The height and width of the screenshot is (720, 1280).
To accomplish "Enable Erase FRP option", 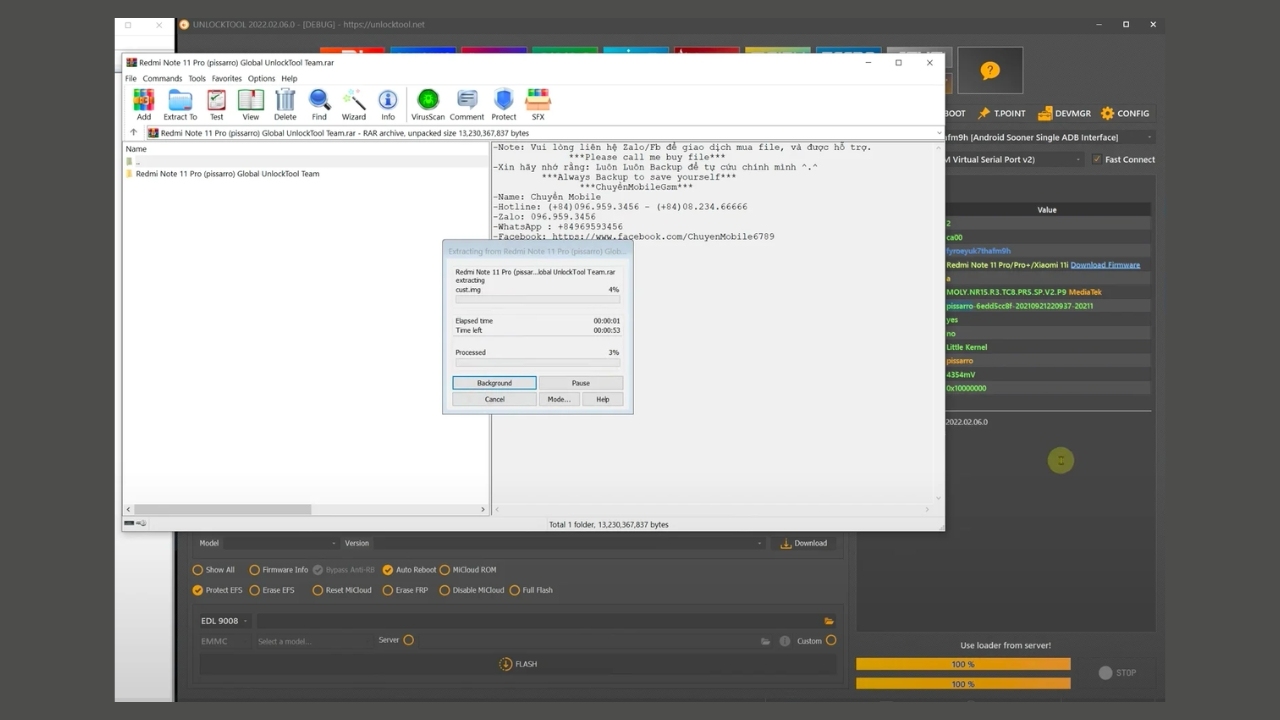I will click(x=388, y=590).
